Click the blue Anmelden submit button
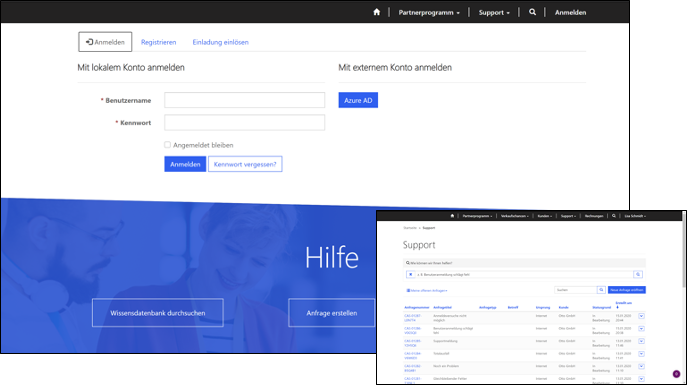This screenshot has width=693, height=389. pyautogui.click(x=185, y=164)
